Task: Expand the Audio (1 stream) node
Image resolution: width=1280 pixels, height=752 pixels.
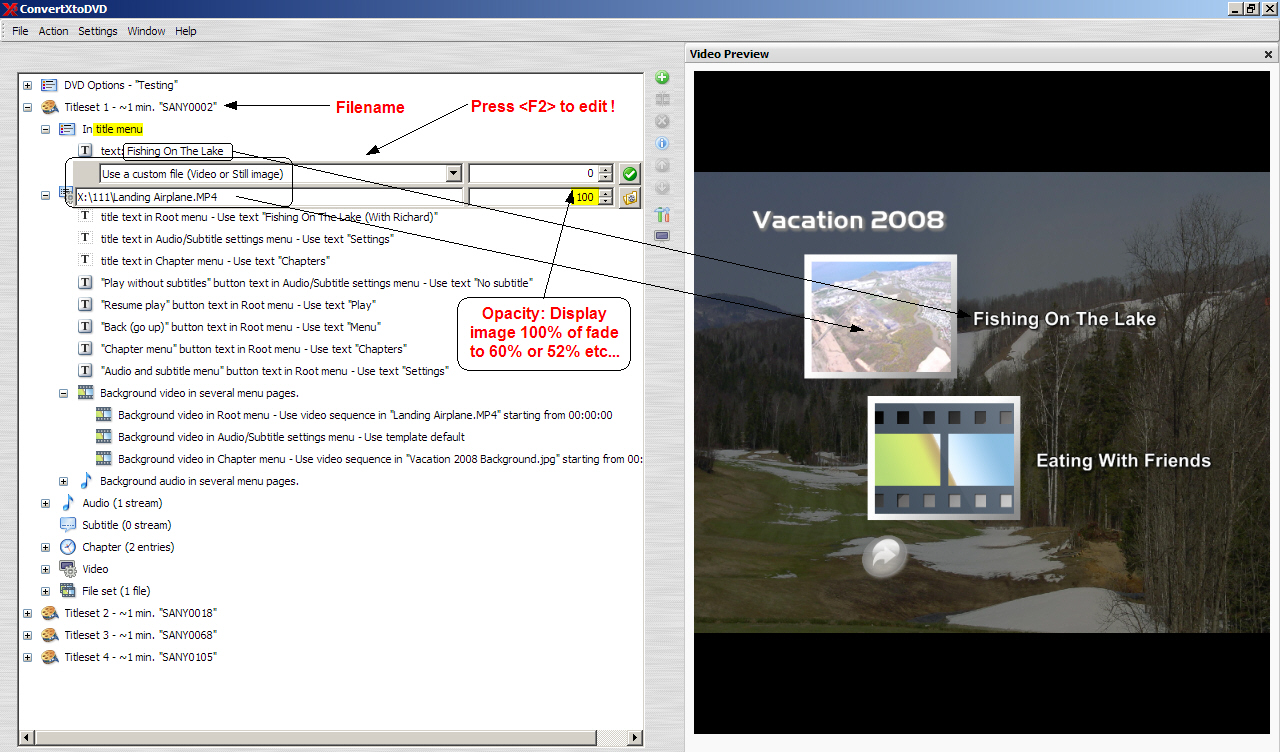Action: click(x=46, y=503)
